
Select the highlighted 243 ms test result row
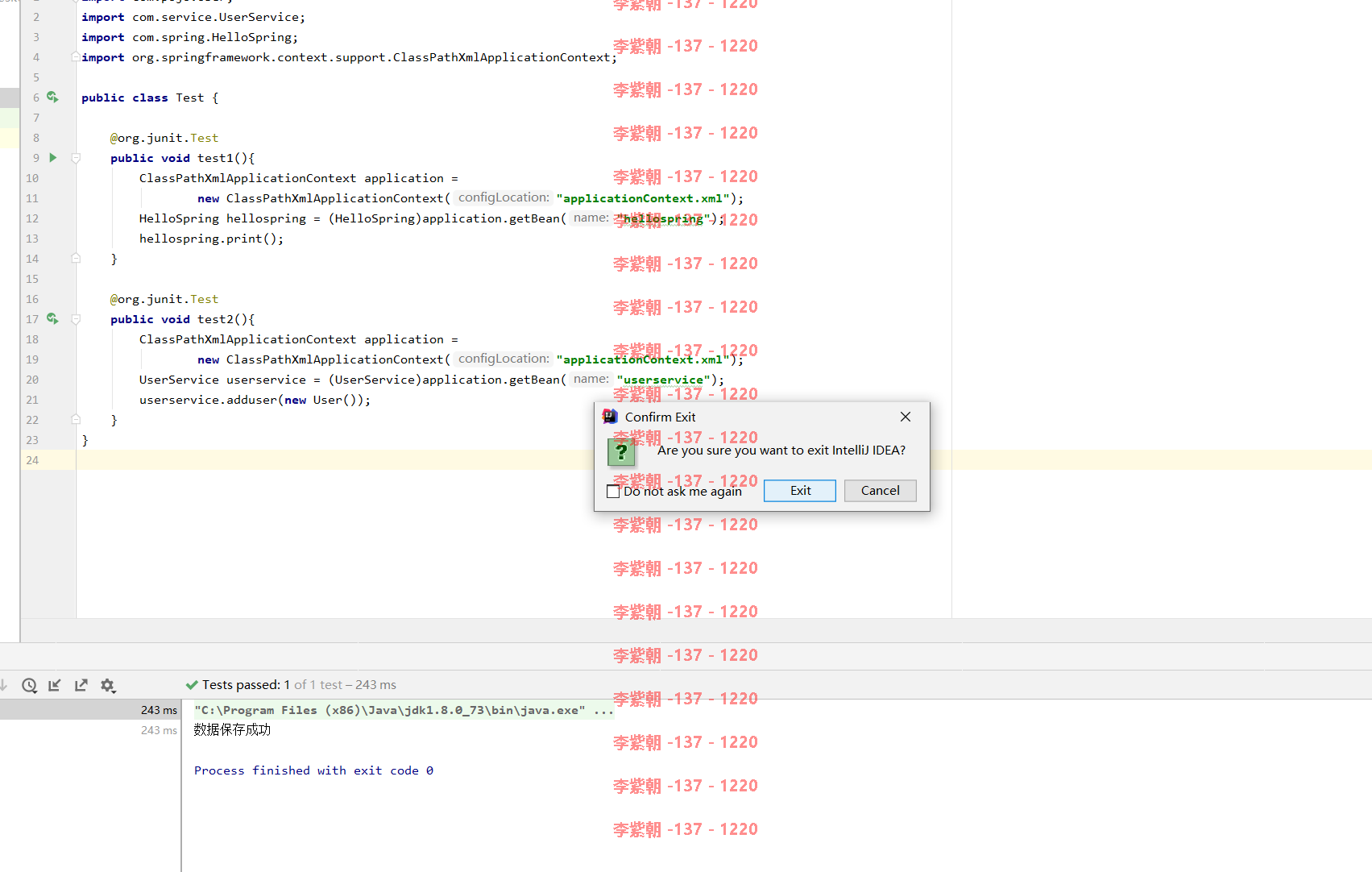[90, 710]
